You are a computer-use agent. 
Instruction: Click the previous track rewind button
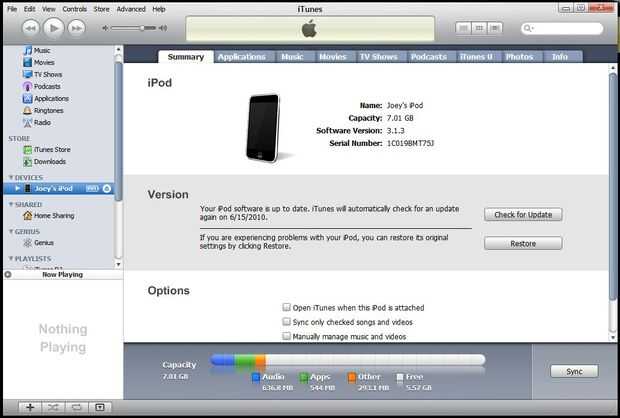pyautogui.click(x=31, y=28)
